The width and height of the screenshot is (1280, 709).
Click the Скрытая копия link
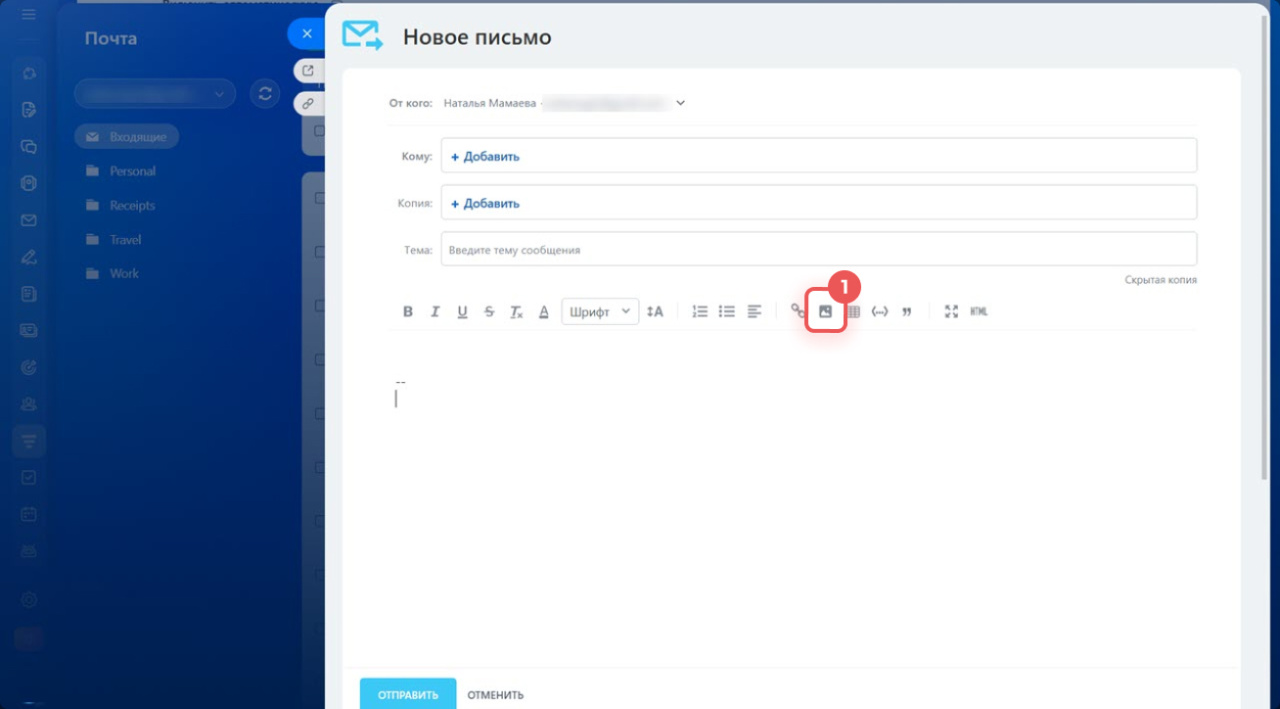pos(1160,280)
